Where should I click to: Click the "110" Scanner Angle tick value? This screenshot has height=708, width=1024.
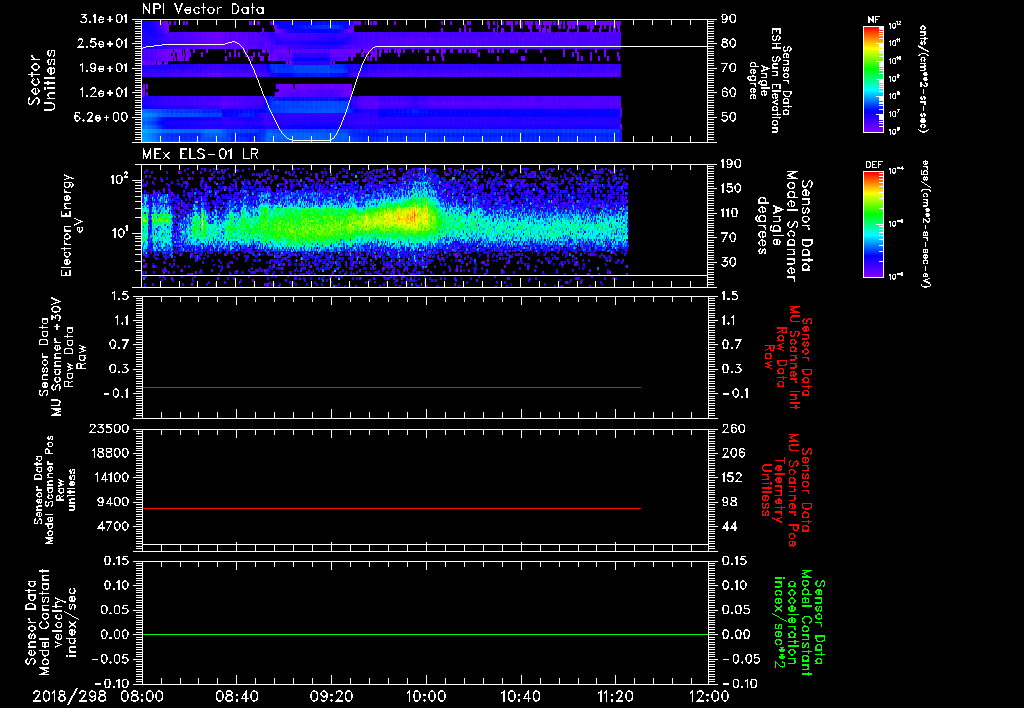tap(731, 213)
